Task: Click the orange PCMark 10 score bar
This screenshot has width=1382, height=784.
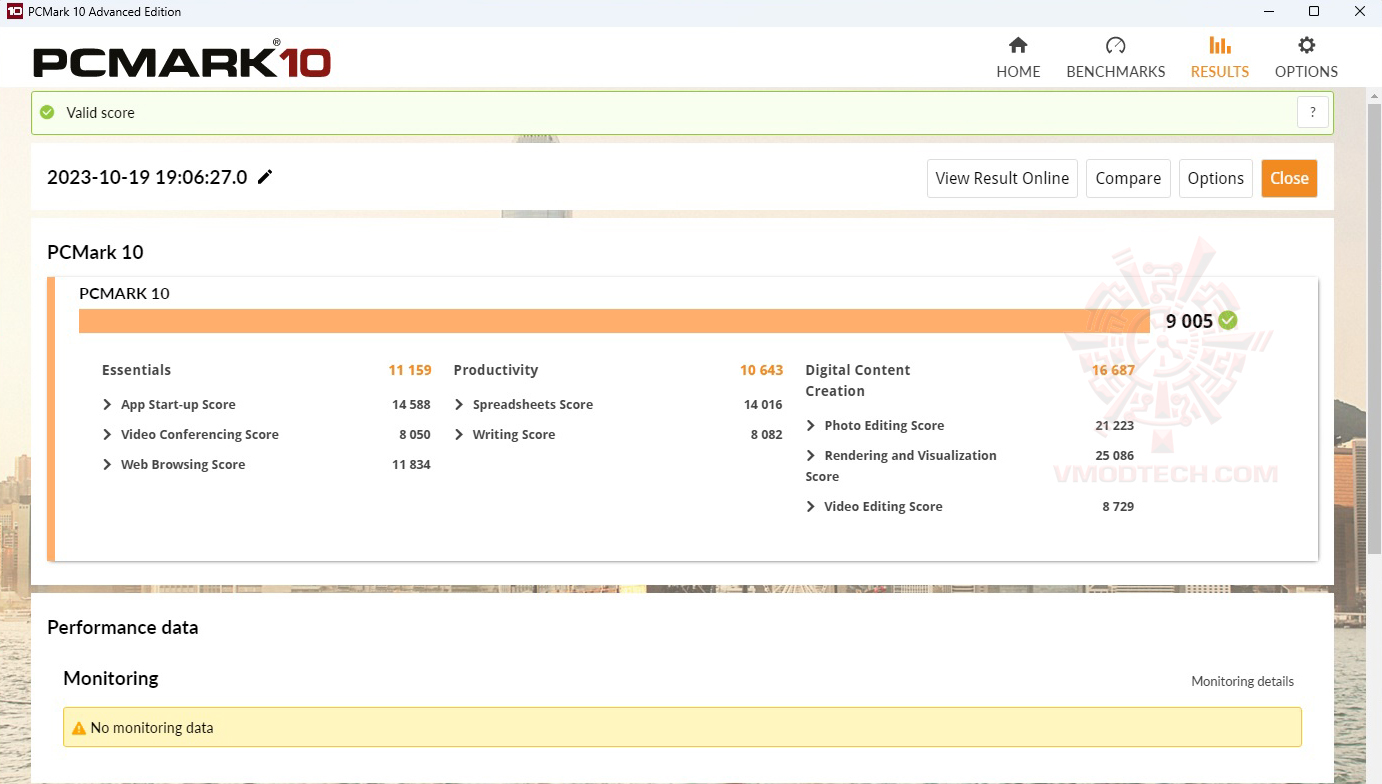Action: [x=614, y=321]
